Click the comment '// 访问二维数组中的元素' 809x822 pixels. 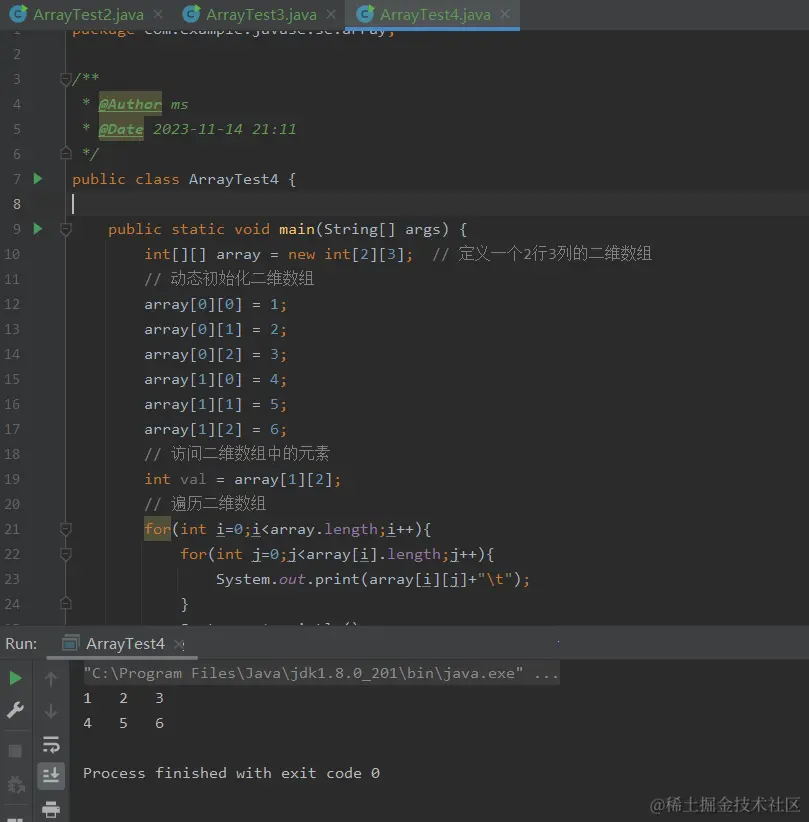point(237,454)
